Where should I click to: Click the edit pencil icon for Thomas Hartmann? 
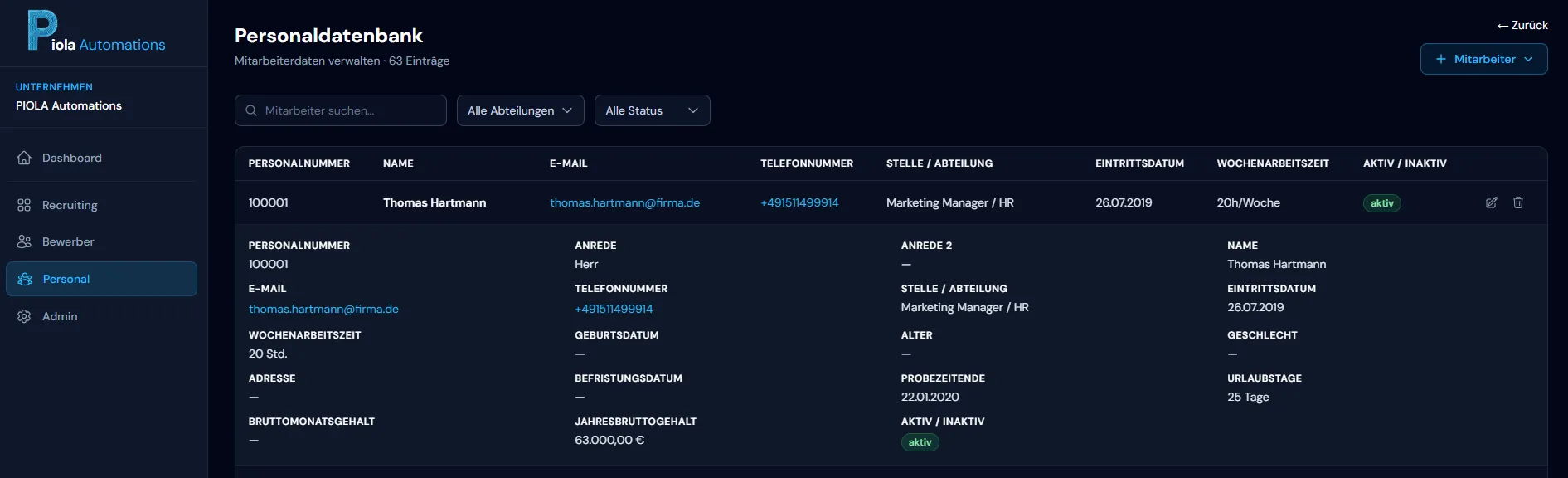1491,202
